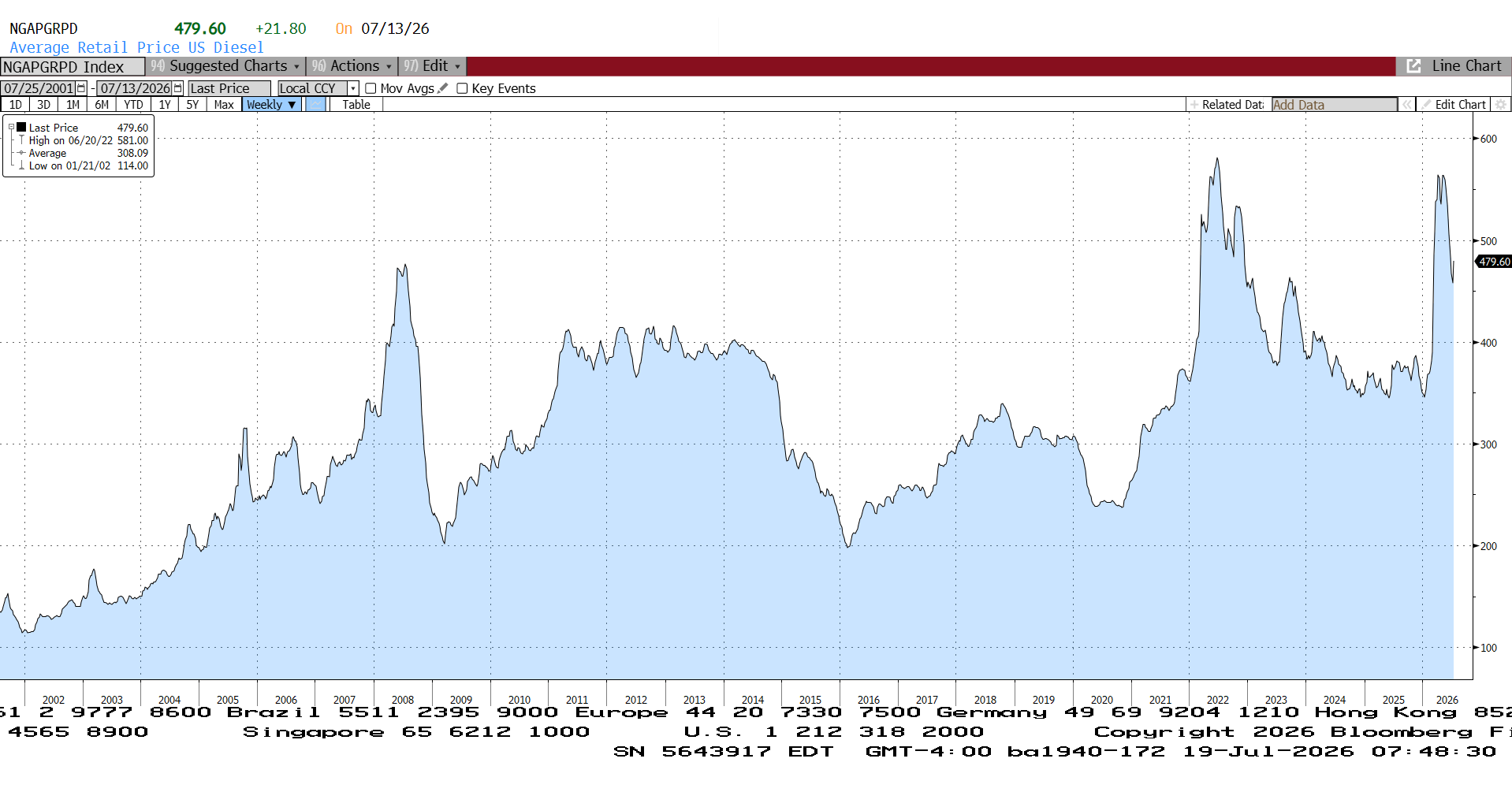Image resolution: width=1512 pixels, height=792 pixels.
Task: Select the 1M range tab
Action: [x=73, y=104]
